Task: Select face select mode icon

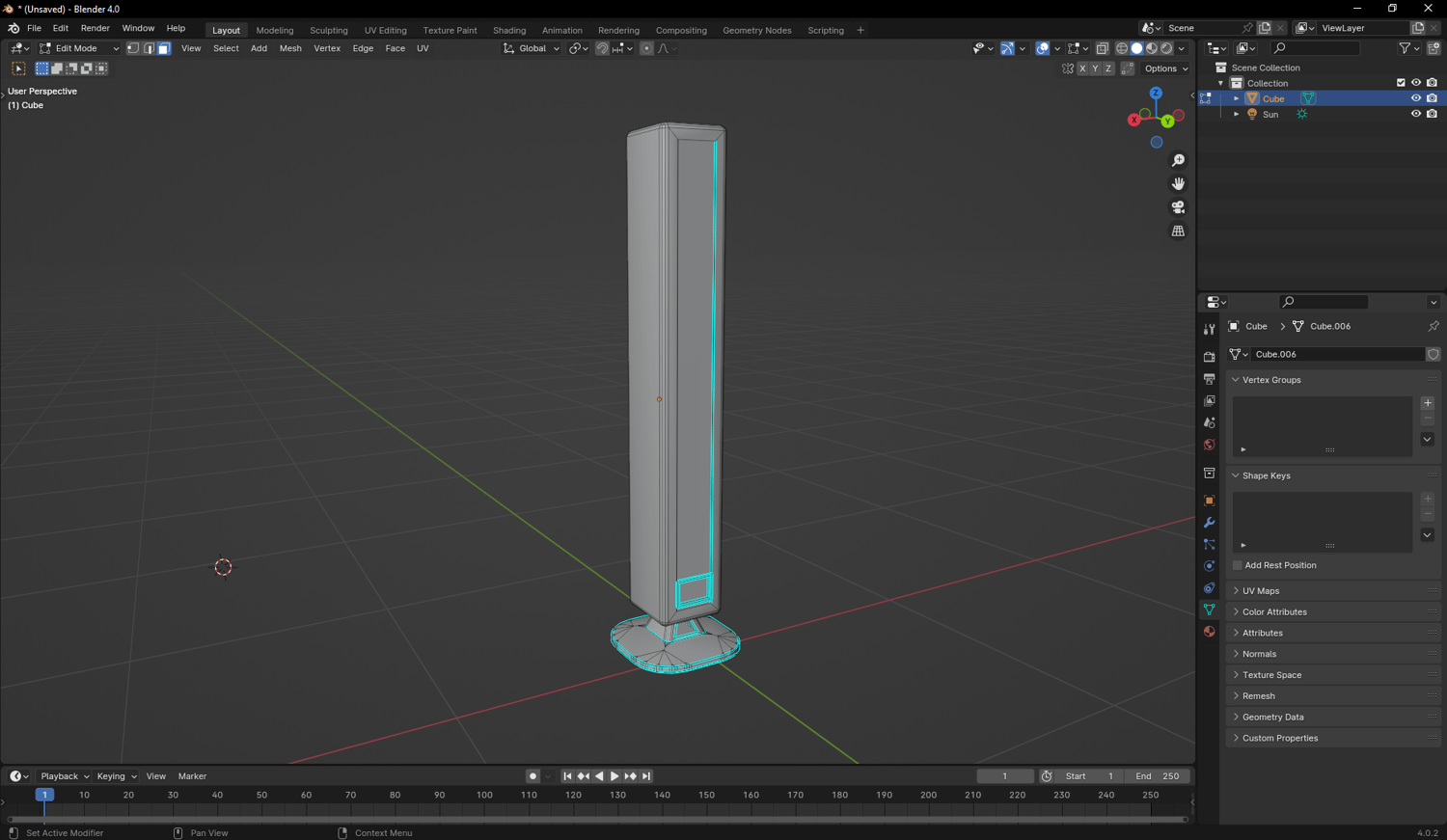Action: coord(164,48)
